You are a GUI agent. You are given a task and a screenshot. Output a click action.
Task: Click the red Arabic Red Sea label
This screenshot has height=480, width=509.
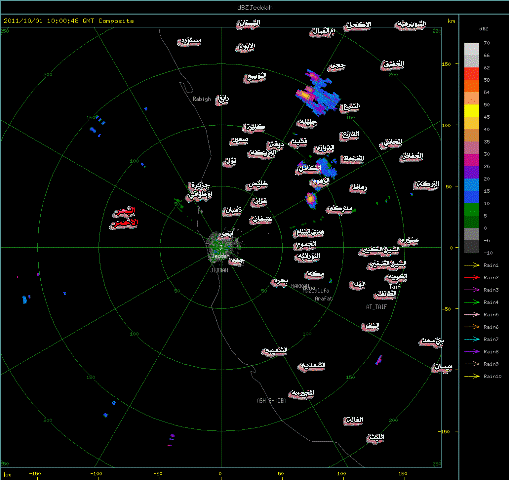(x=124, y=217)
